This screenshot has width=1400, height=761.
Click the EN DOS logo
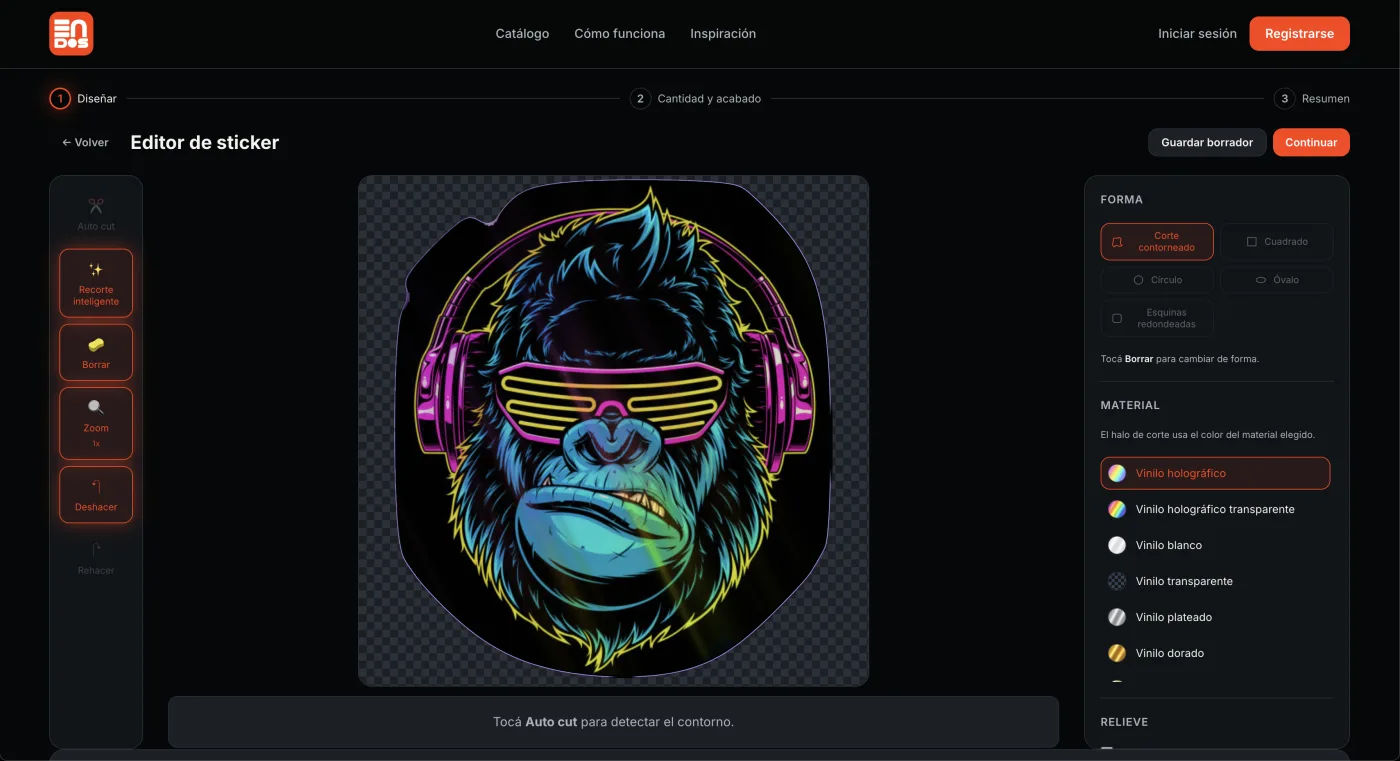click(71, 34)
